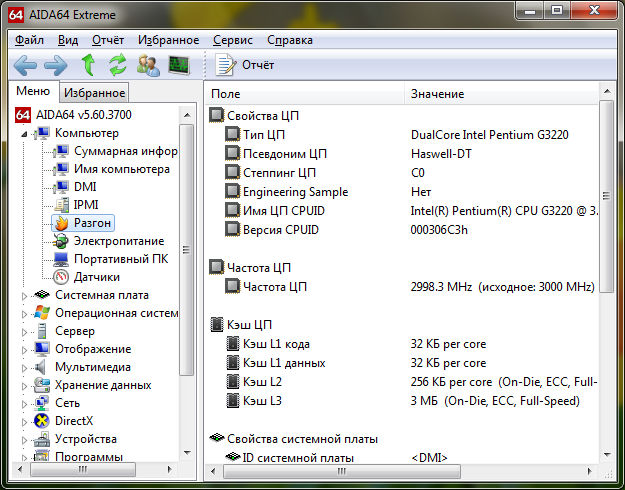This screenshot has height=490, width=625.
Task: Open the Избранное menu in menu bar
Action: tap(168, 40)
